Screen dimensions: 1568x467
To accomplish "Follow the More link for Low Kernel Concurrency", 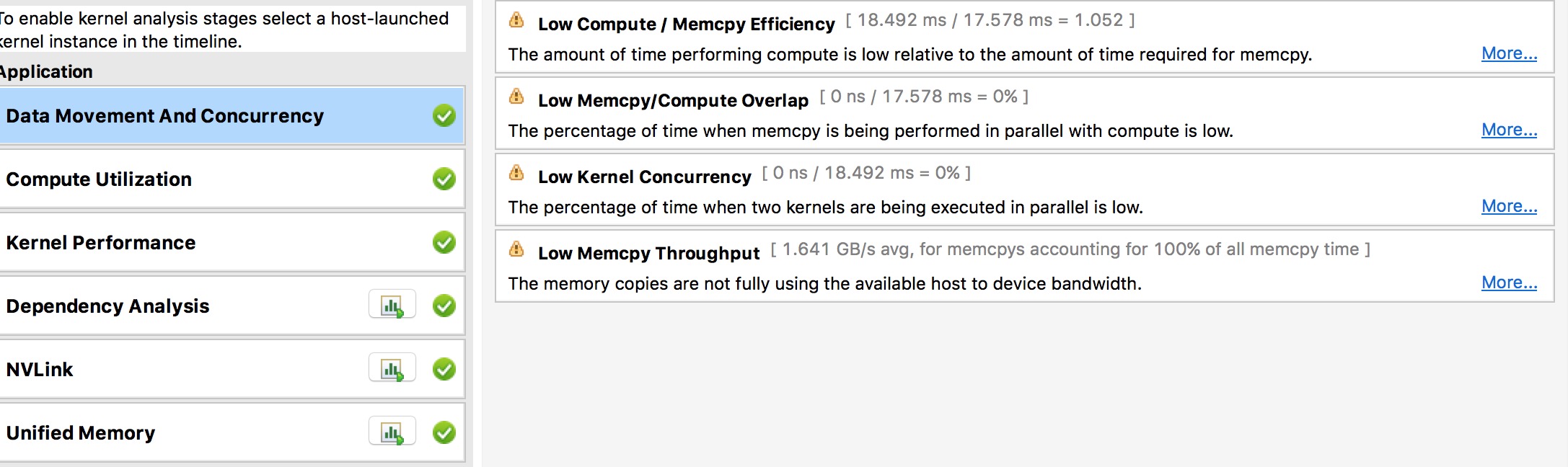I will point(1509,206).
